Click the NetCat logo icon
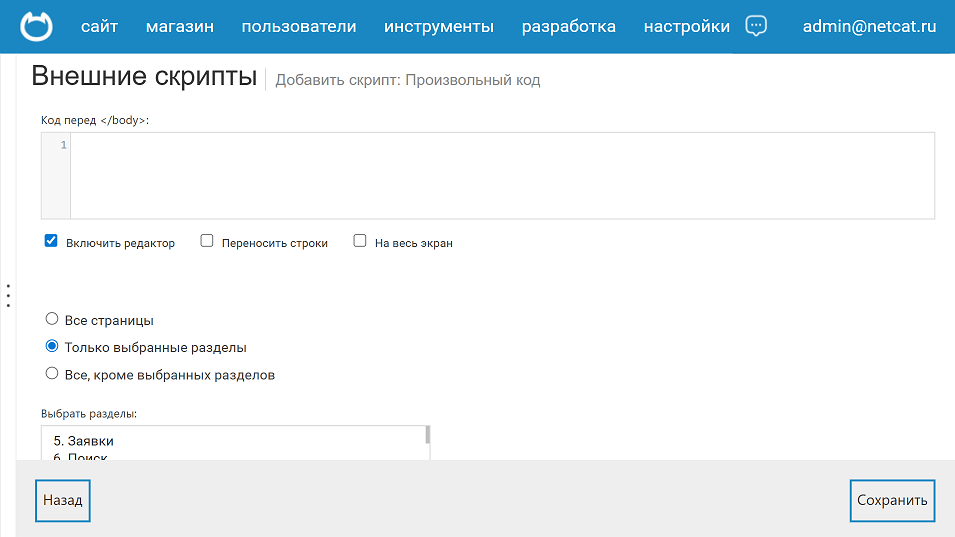The height and width of the screenshot is (537, 955). 37,27
